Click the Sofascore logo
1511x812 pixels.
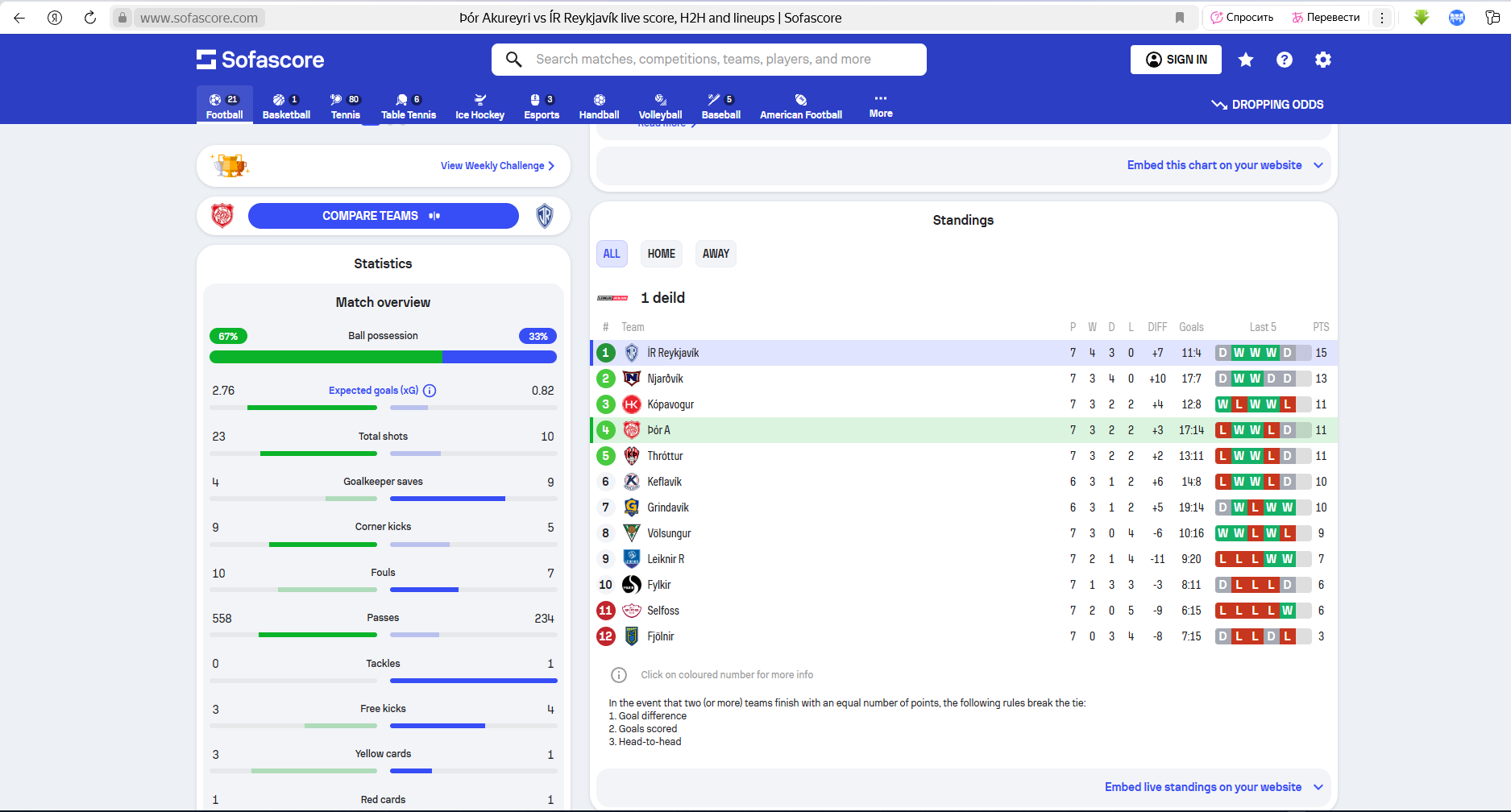pyautogui.click(x=260, y=60)
